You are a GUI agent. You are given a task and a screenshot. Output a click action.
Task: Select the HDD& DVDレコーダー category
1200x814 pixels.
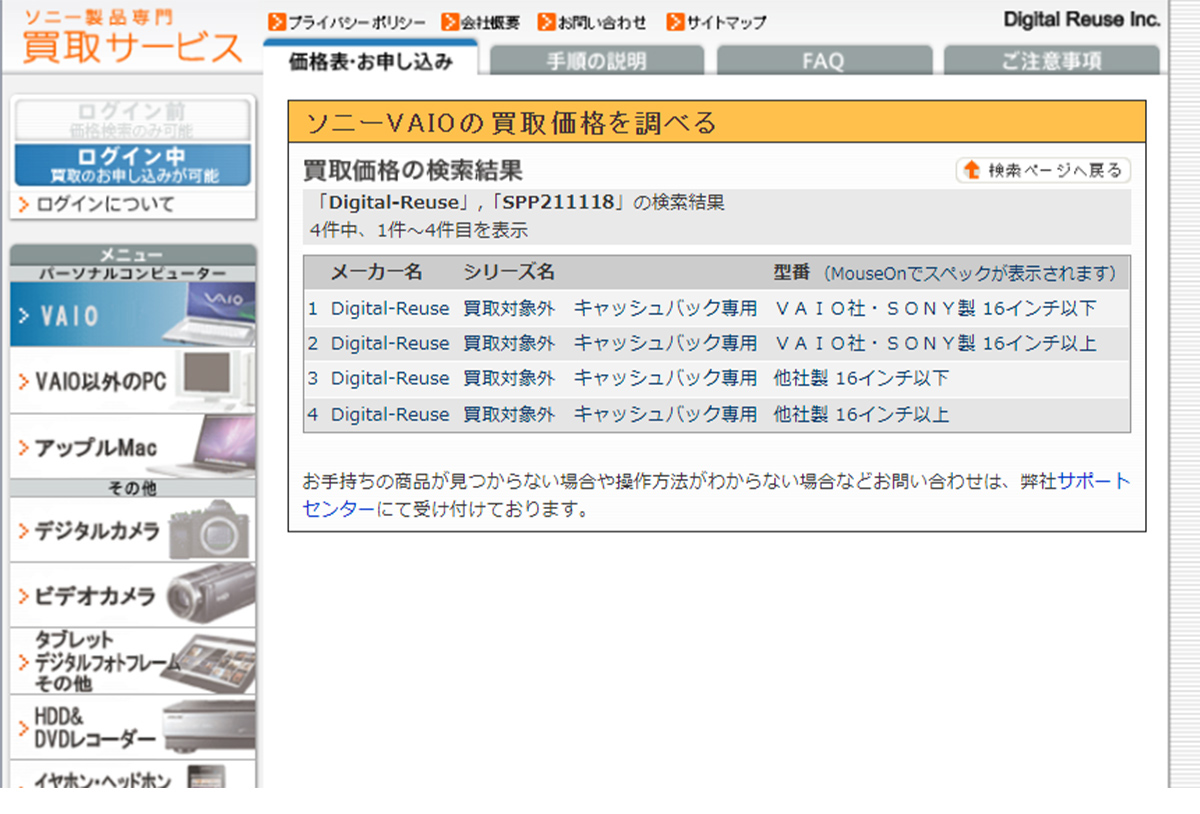(132, 727)
